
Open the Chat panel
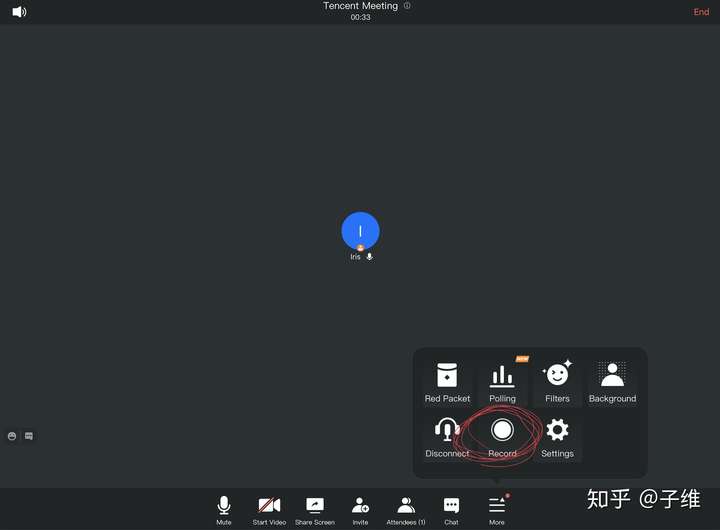[x=451, y=510]
